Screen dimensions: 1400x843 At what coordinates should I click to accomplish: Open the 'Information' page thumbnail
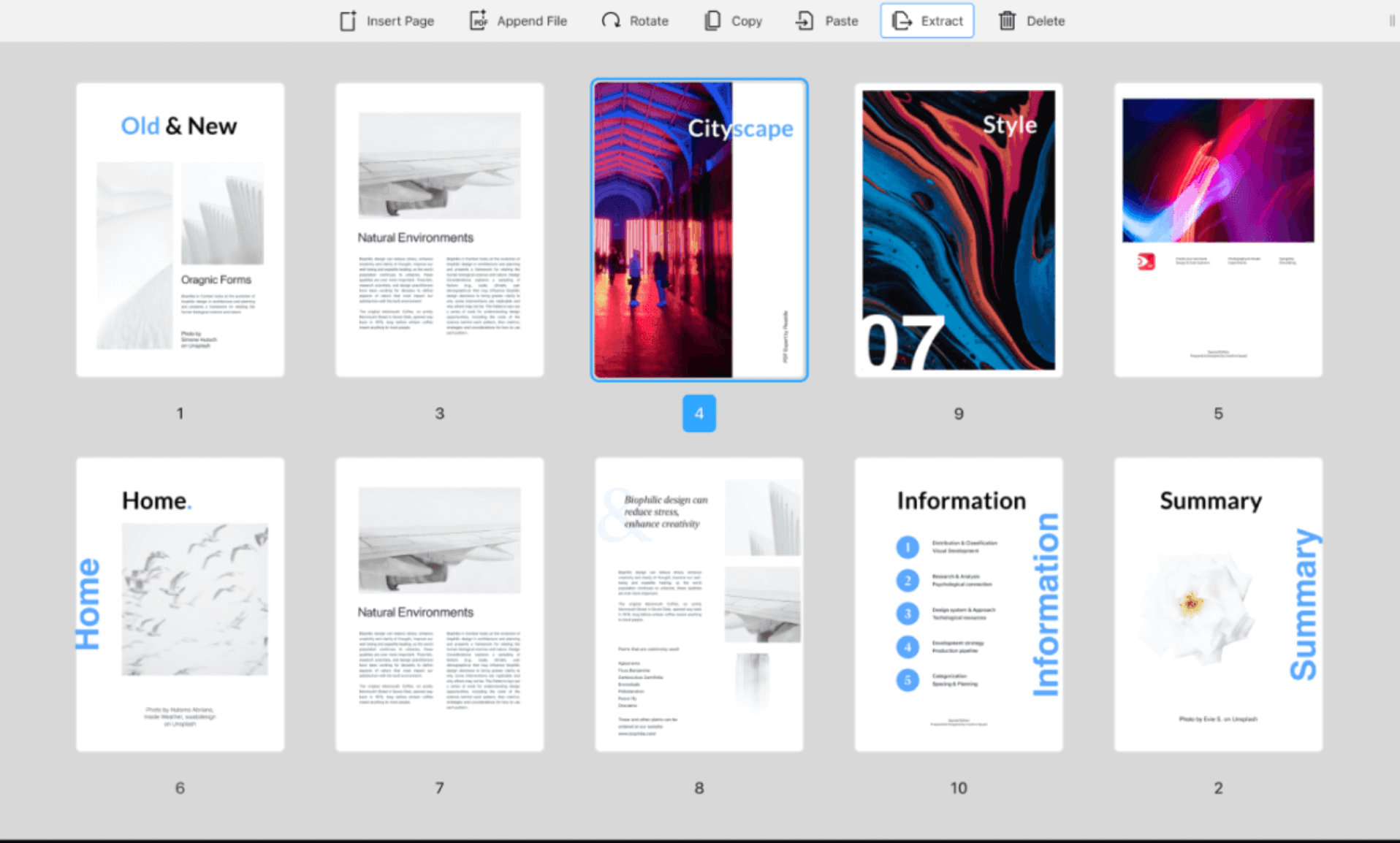[x=959, y=604]
